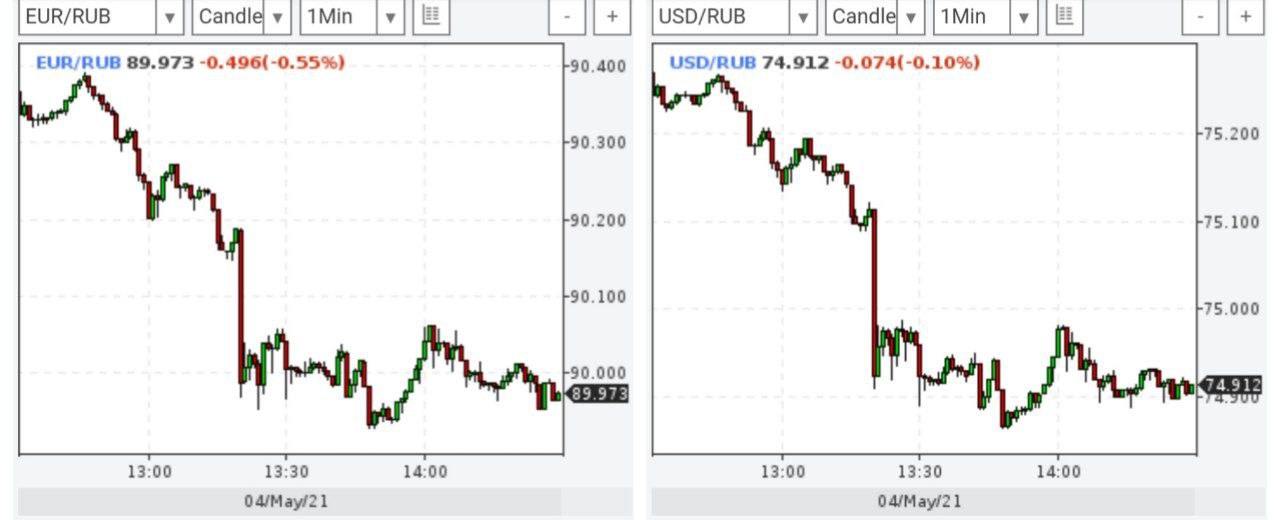The height and width of the screenshot is (520, 1278).
Task: Expand the USD/RUB currency pair dropdown
Action: point(802,17)
